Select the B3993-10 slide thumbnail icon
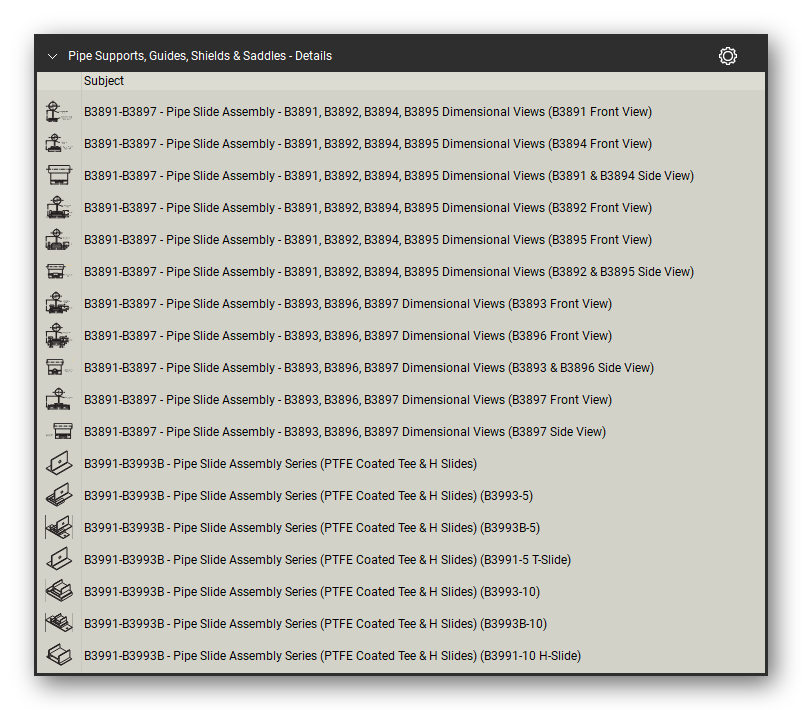This screenshot has width=802, height=710. click(x=59, y=591)
